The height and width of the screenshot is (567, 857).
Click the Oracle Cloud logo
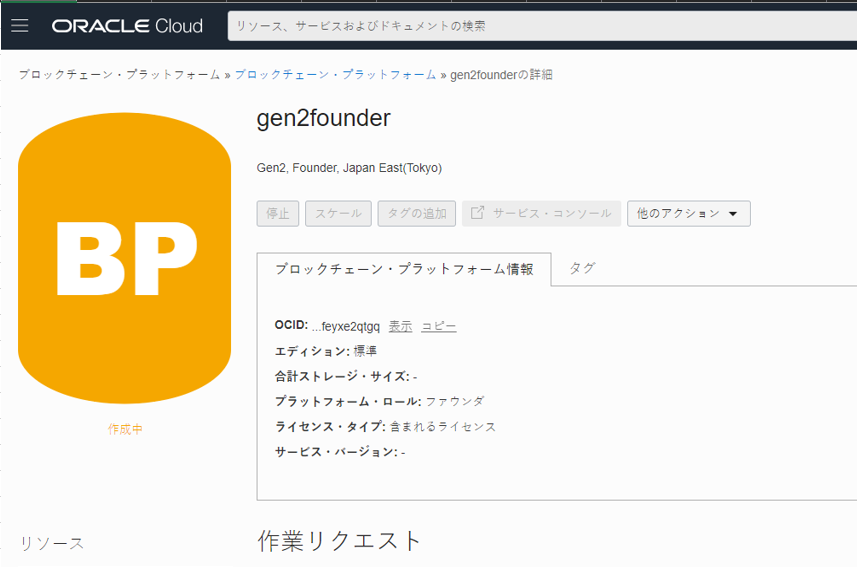pos(127,26)
